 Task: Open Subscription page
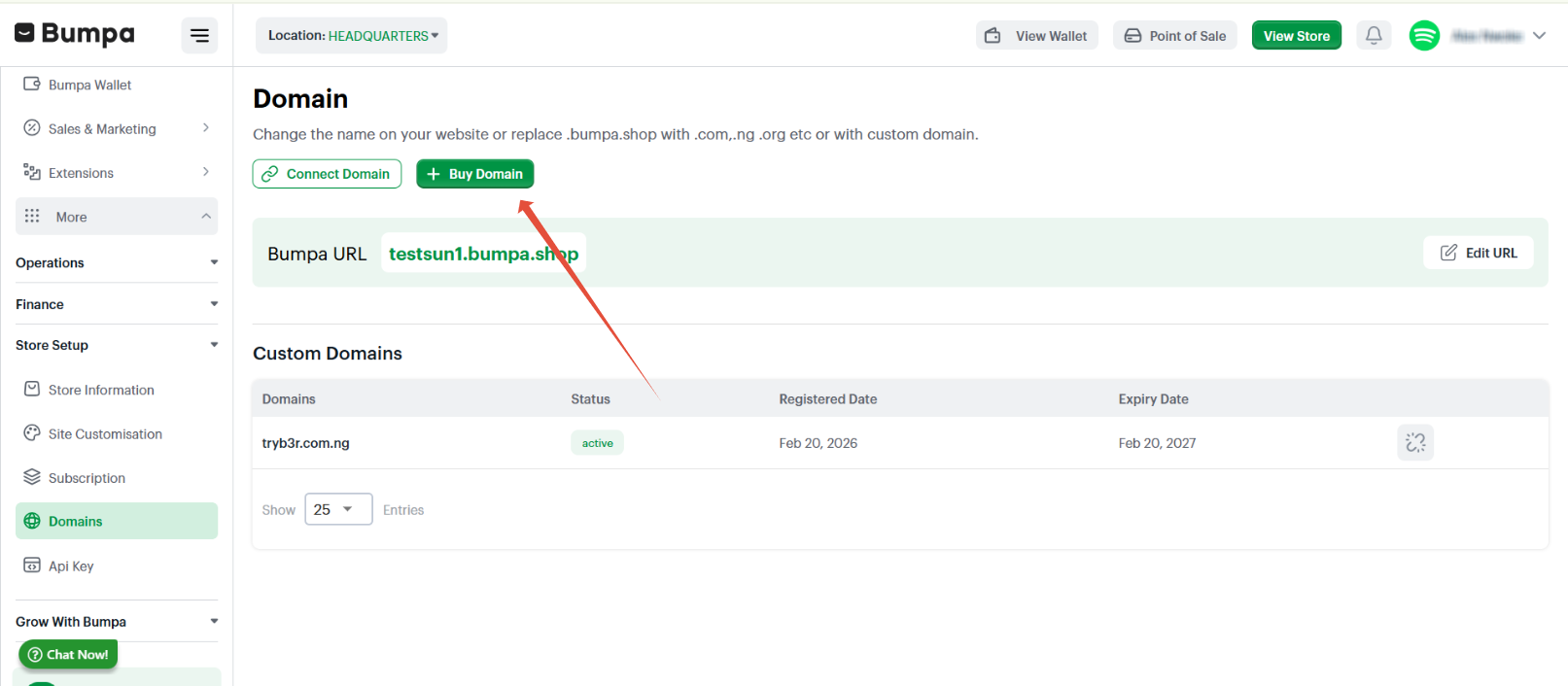[x=87, y=478]
